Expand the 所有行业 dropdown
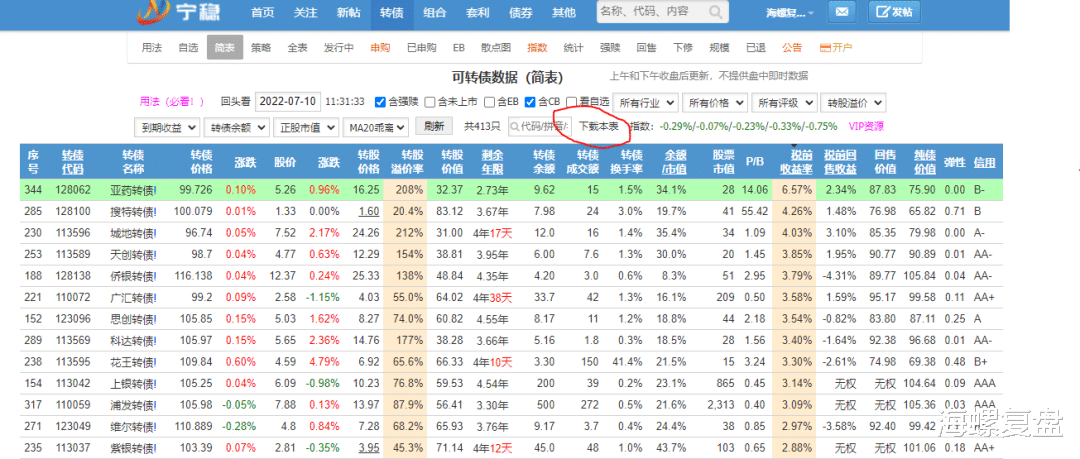This screenshot has width=1080, height=459. [645, 103]
